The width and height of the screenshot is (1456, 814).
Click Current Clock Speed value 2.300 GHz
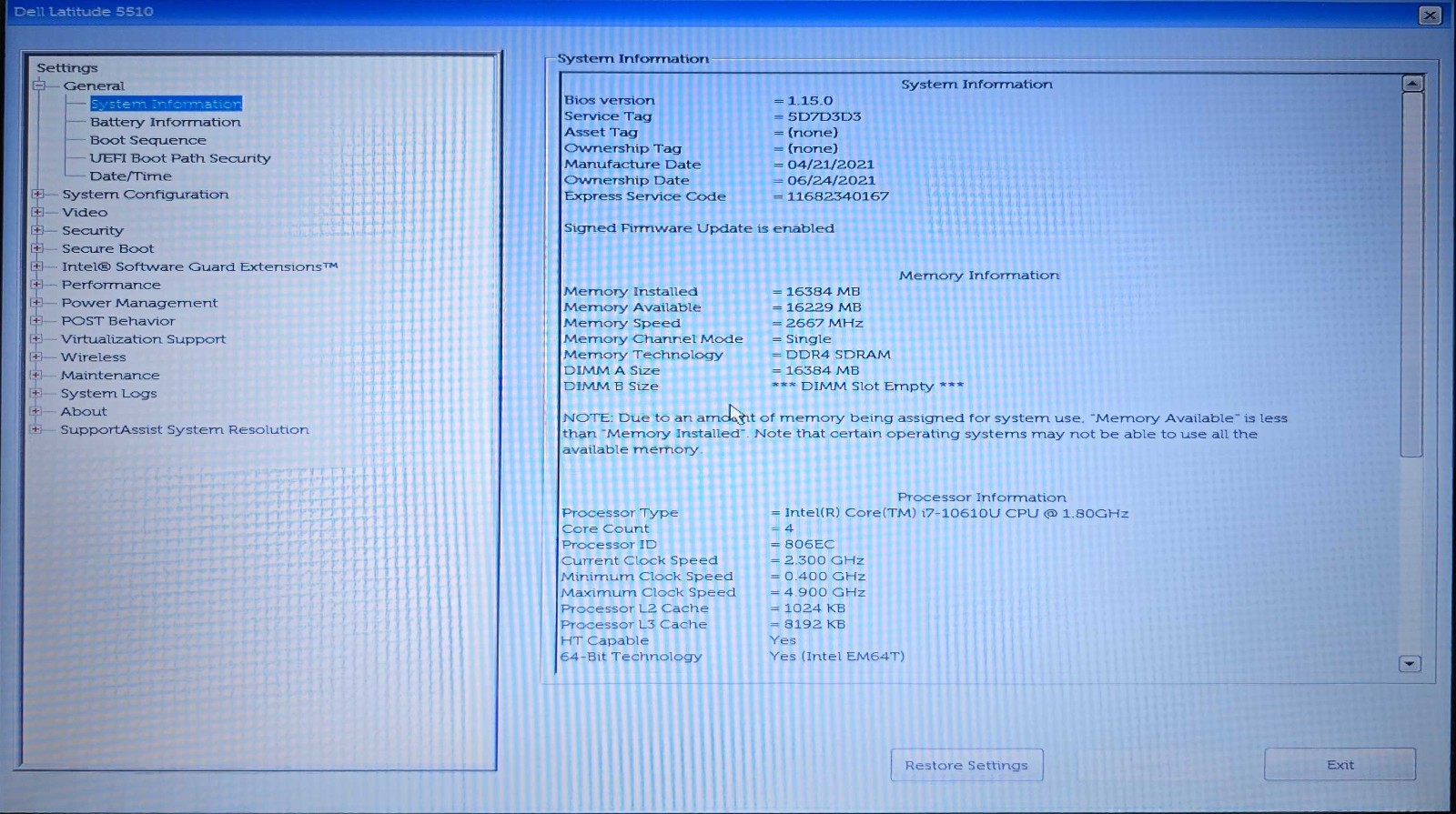point(824,560)
